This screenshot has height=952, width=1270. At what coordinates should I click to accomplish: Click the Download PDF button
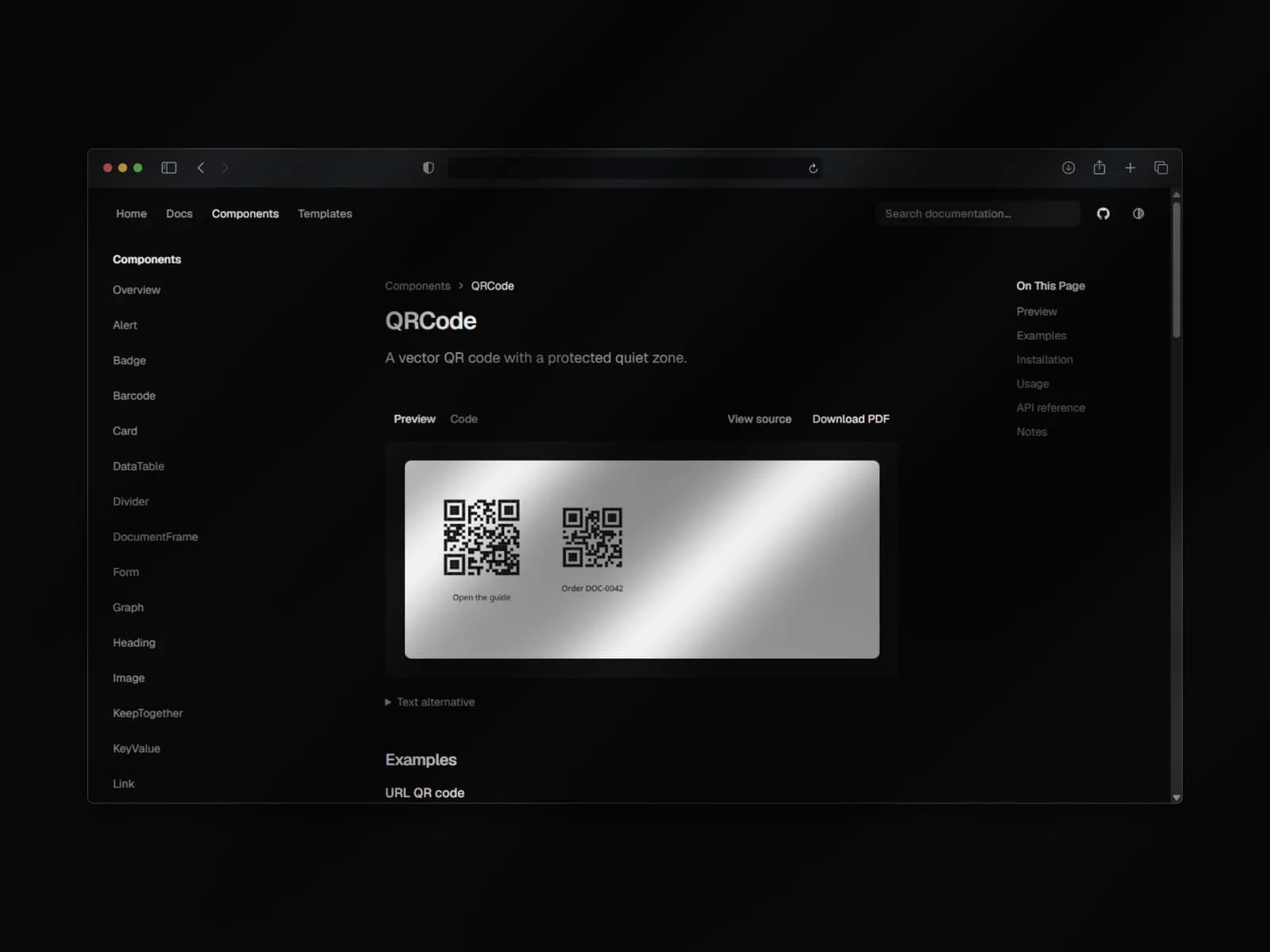pos(851,419)
